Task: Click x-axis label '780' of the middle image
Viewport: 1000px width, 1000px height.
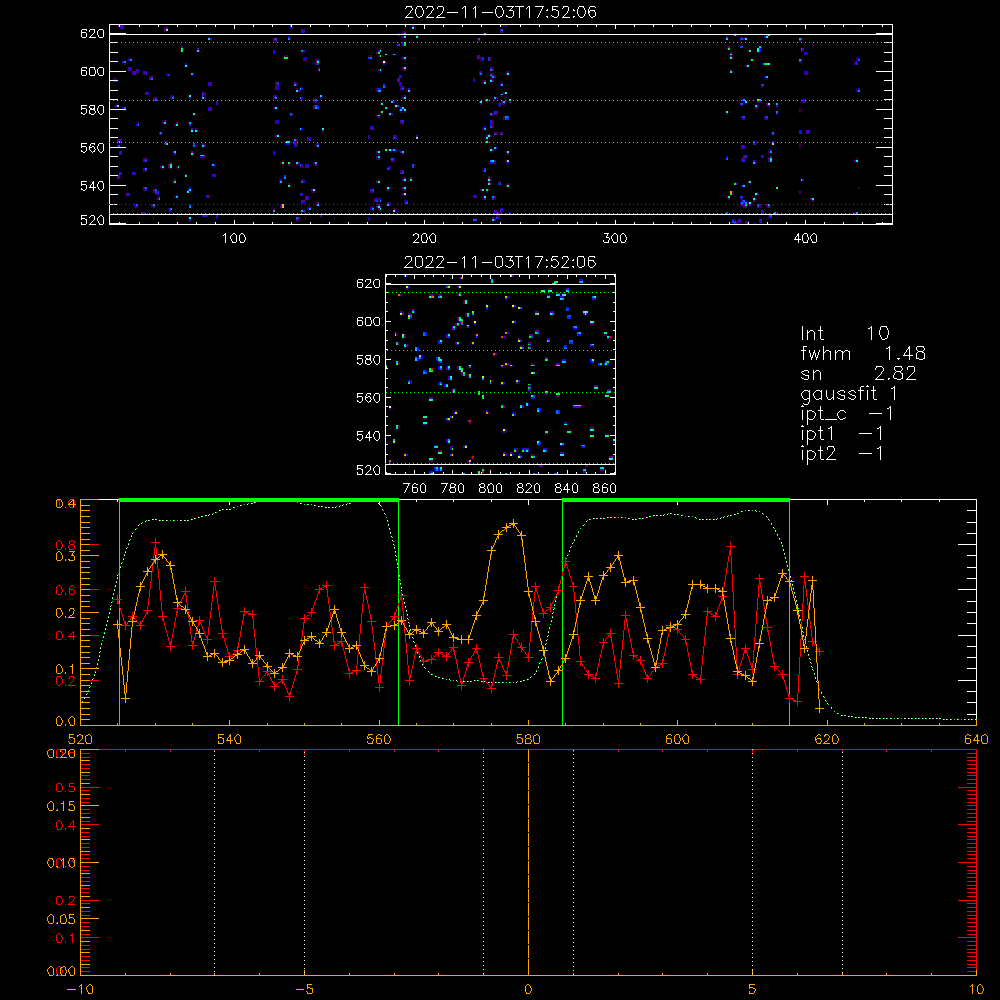Action: tap(453, 489)
